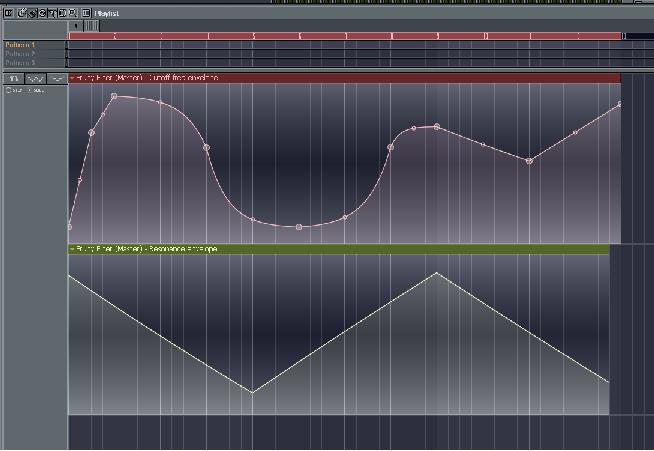Click the marker button above the timeline bar
Viewport: 654px width, 451px height.
point(76,26)
